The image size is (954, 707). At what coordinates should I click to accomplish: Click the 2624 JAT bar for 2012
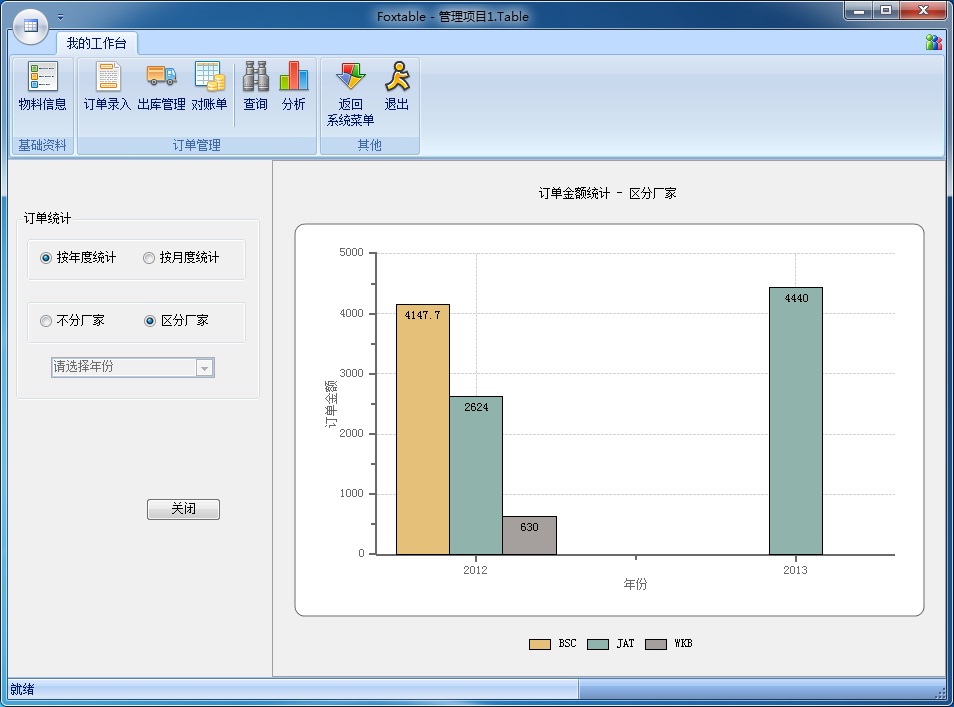(x=476, y=475)
